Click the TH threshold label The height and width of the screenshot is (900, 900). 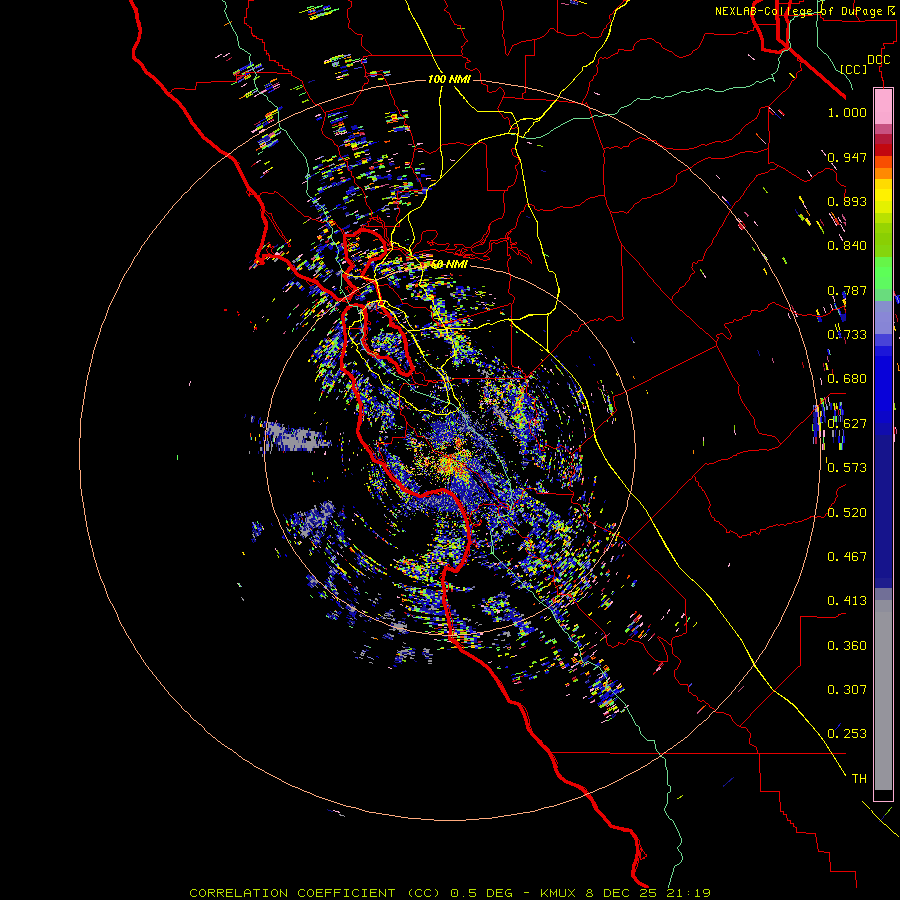coord(859,779)
